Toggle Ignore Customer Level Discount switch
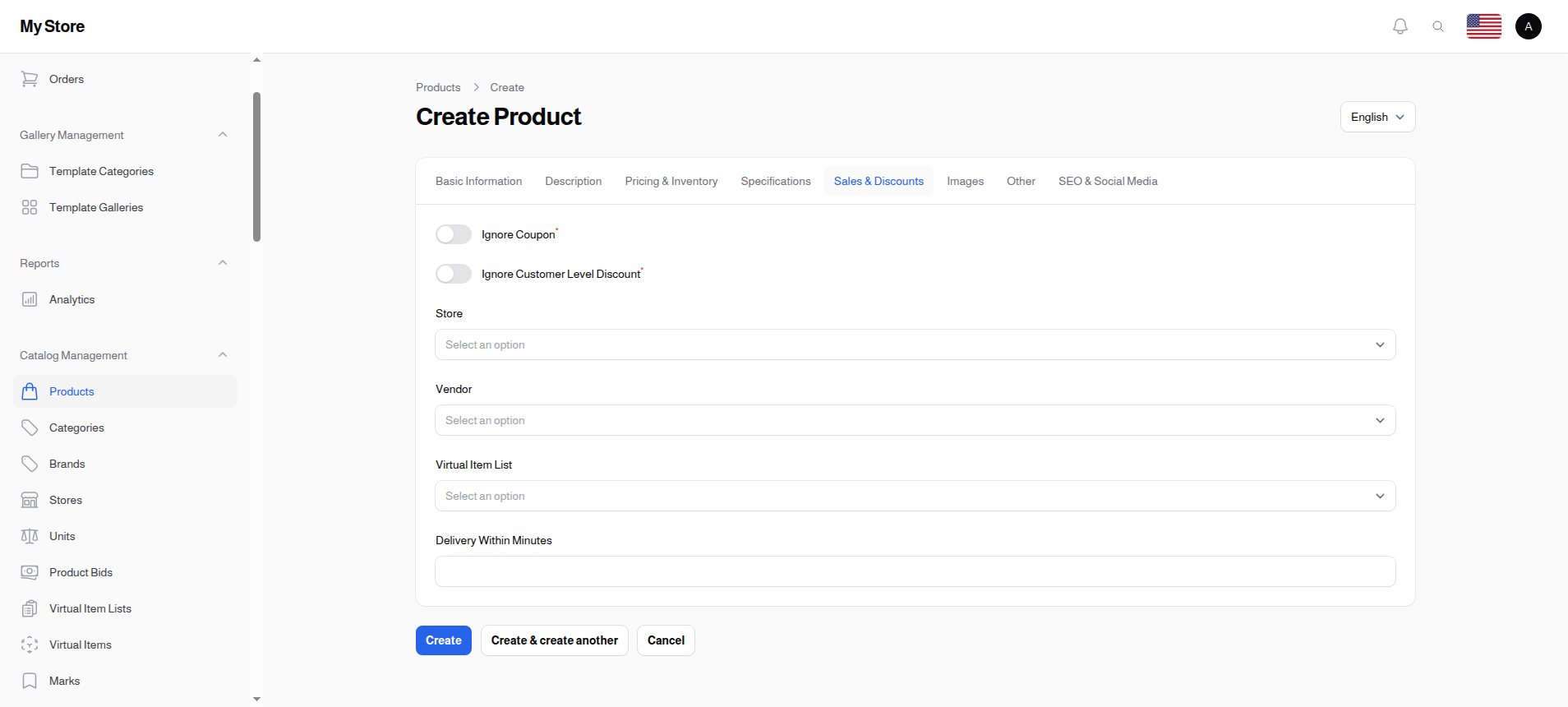 coord(454,274)
